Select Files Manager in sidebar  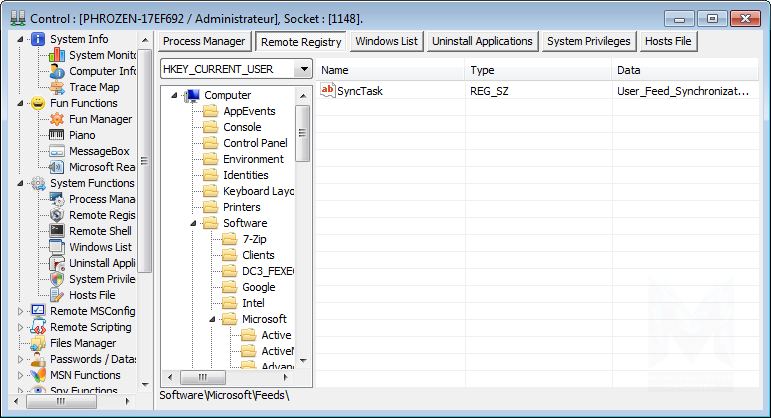(x=82, y=343)
